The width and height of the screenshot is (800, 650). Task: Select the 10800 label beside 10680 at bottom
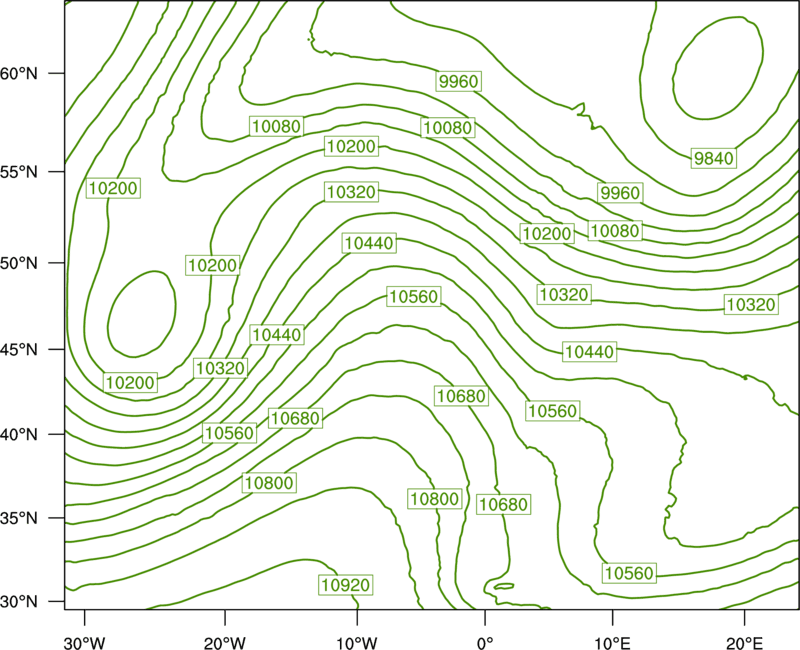pyautogui.click(x=435, y=498)
